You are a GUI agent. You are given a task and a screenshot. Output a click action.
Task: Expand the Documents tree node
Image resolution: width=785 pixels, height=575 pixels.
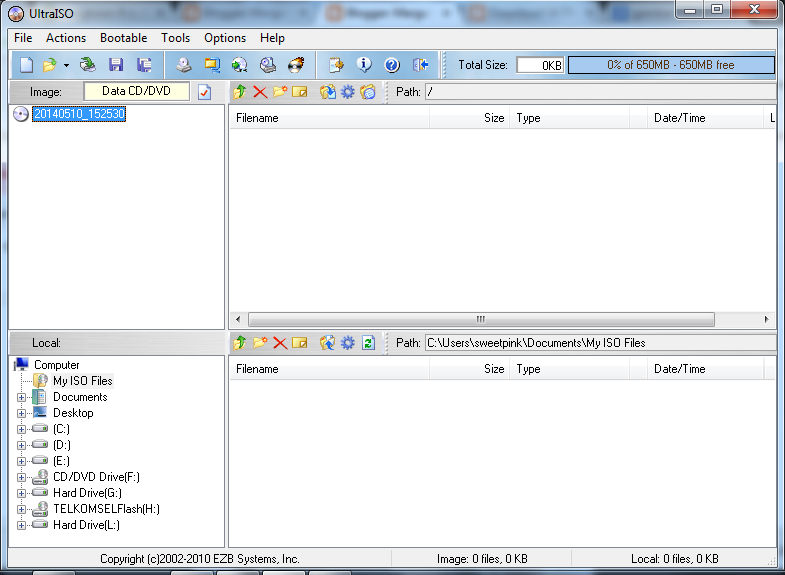point(21,397)
